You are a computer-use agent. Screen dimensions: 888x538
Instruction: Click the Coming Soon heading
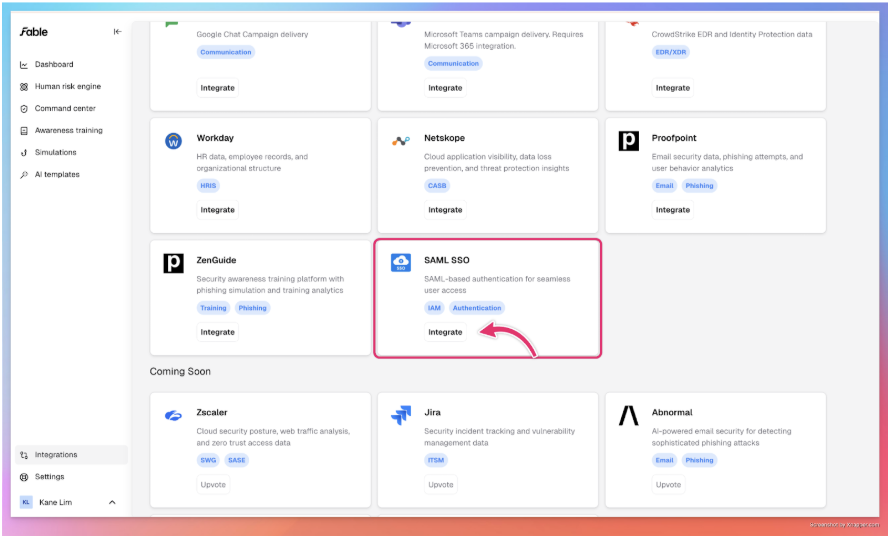pos(180,372)
